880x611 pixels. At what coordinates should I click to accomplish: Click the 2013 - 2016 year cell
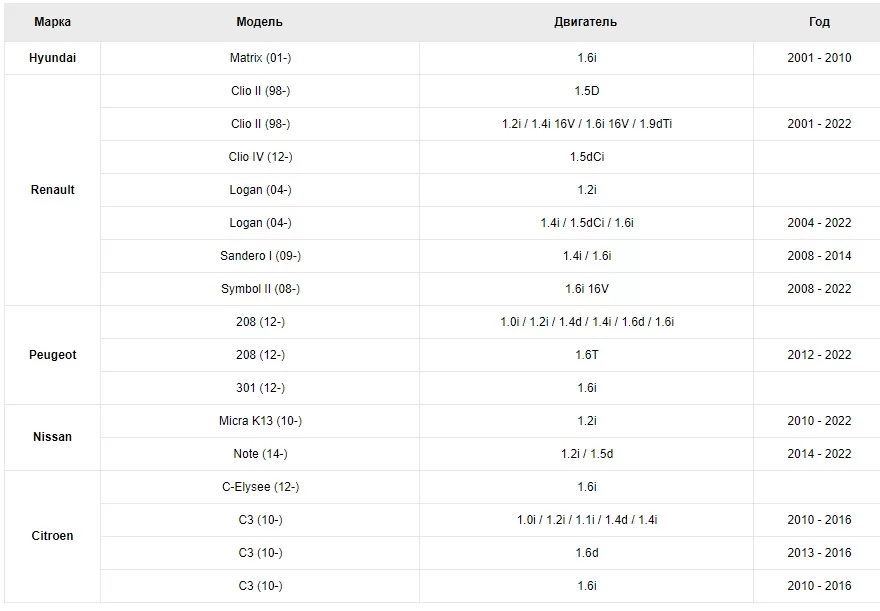coord(819,553)
